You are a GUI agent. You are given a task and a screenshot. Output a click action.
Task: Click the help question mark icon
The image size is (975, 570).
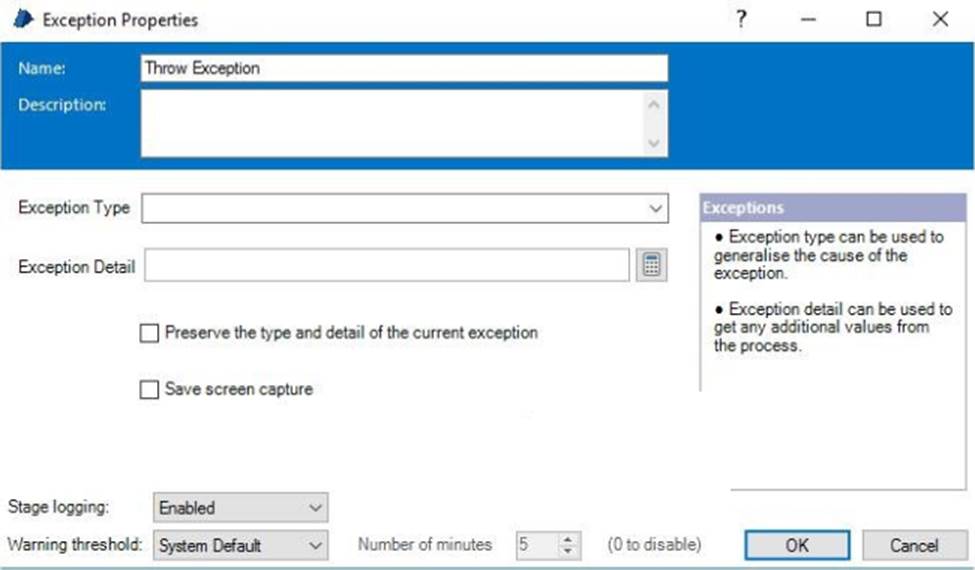click(x=741, y=19)
